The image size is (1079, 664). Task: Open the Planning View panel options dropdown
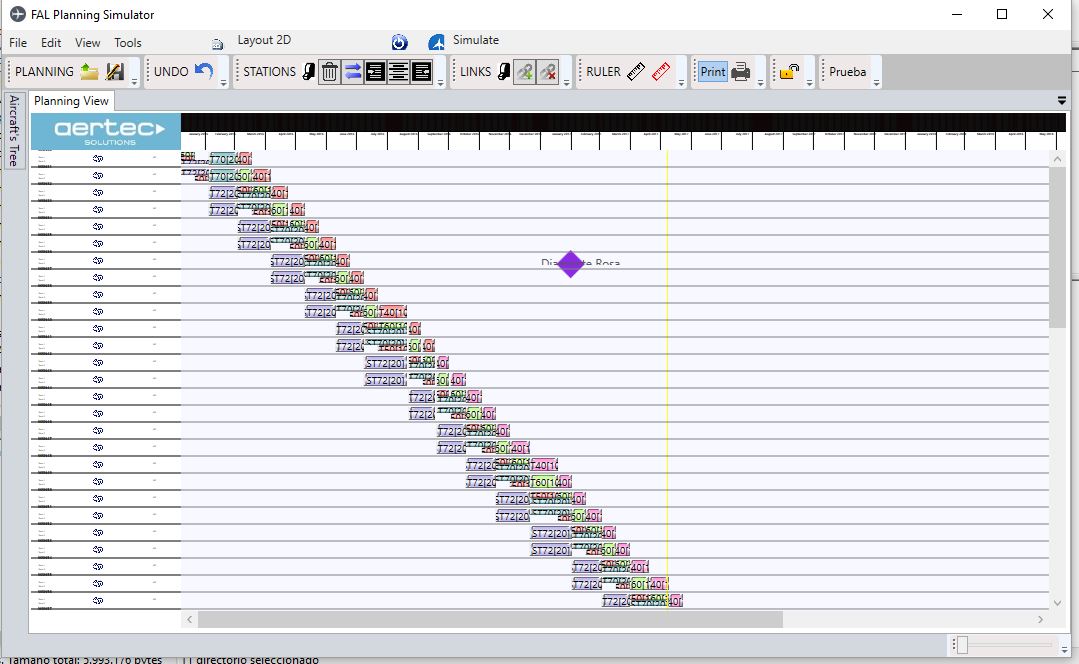pyautogui.click(x=1062, y=101)
